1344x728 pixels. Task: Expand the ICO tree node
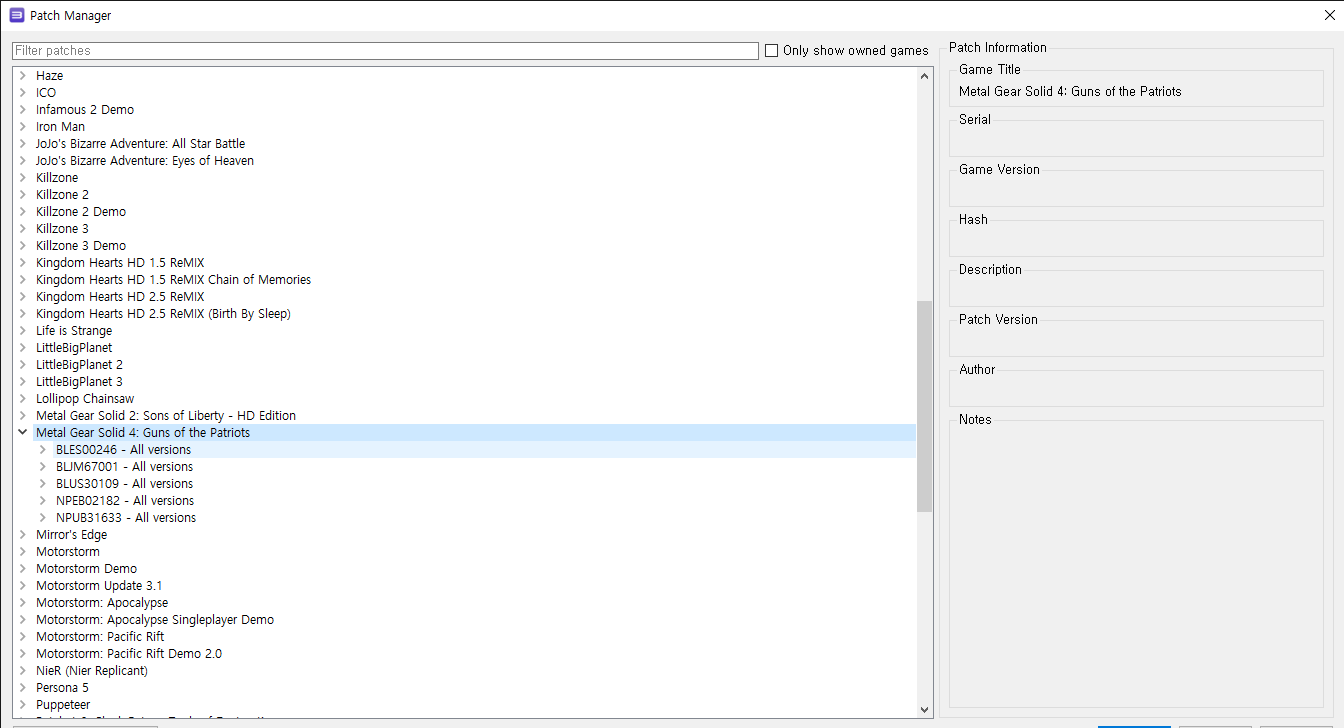[x=22, y=93]
